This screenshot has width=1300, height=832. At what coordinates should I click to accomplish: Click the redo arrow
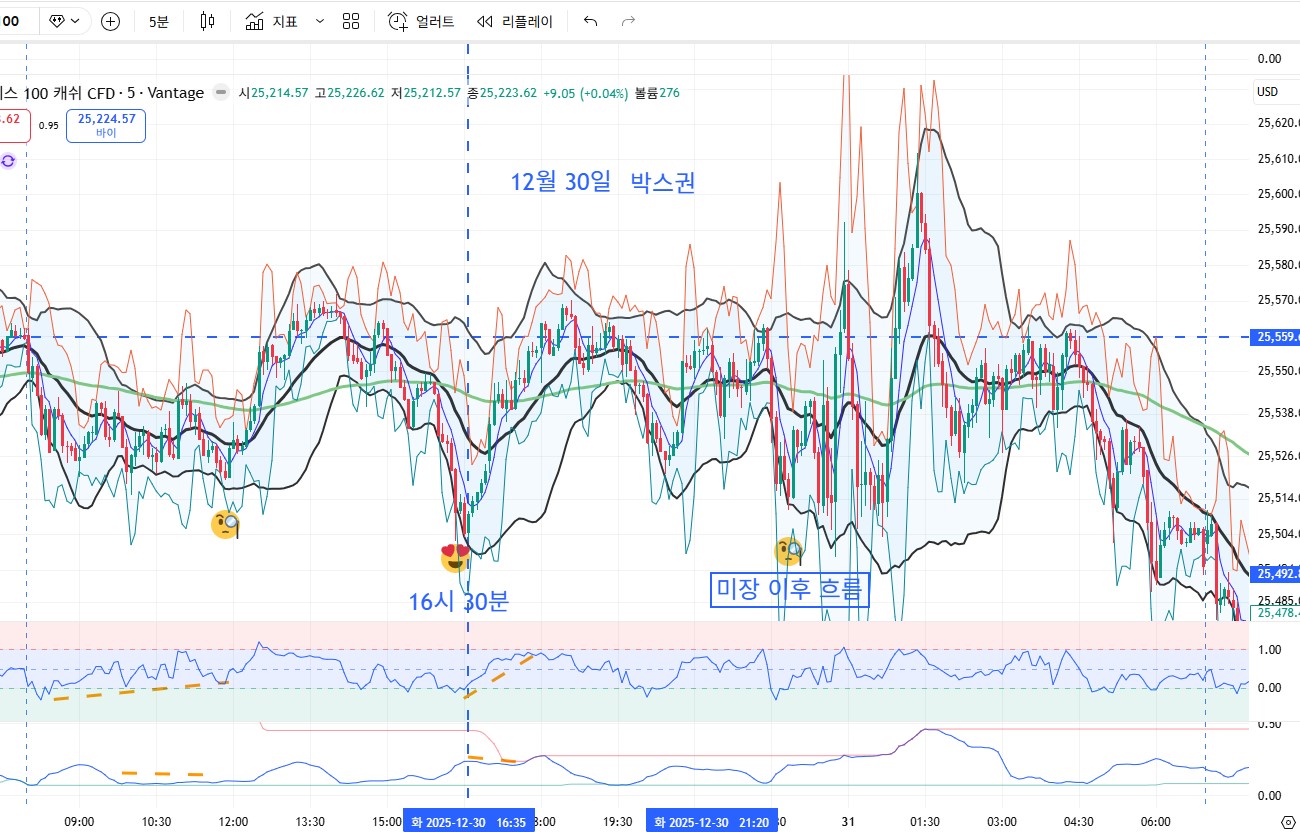(x=629, y=21)
